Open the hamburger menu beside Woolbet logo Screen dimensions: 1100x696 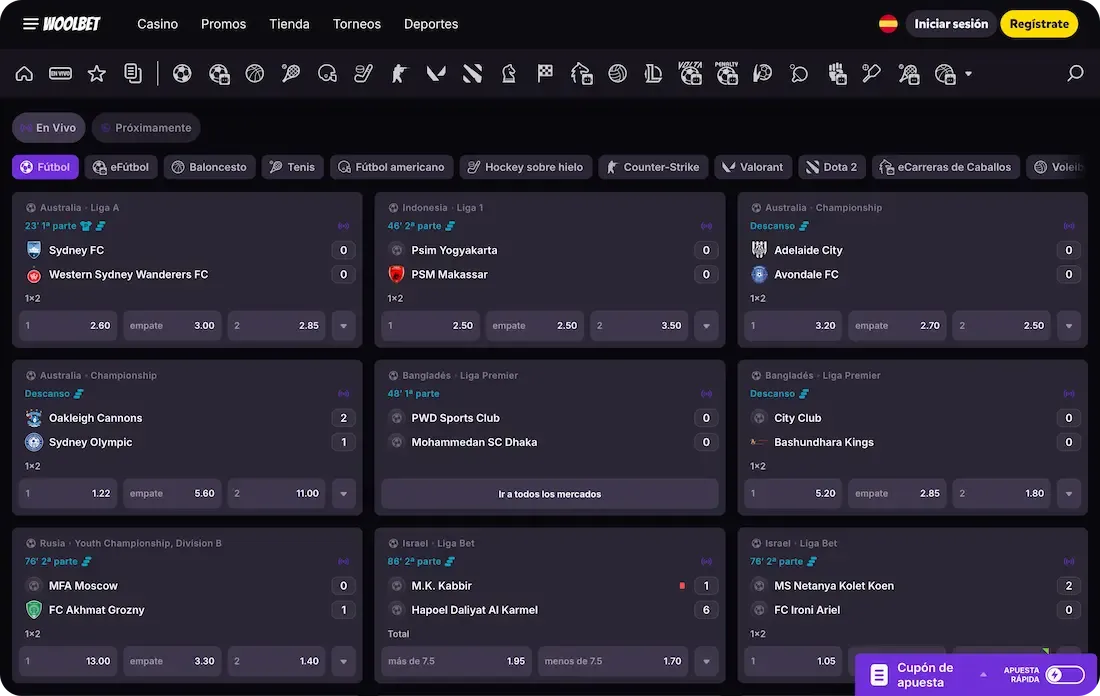coord(30,24)
